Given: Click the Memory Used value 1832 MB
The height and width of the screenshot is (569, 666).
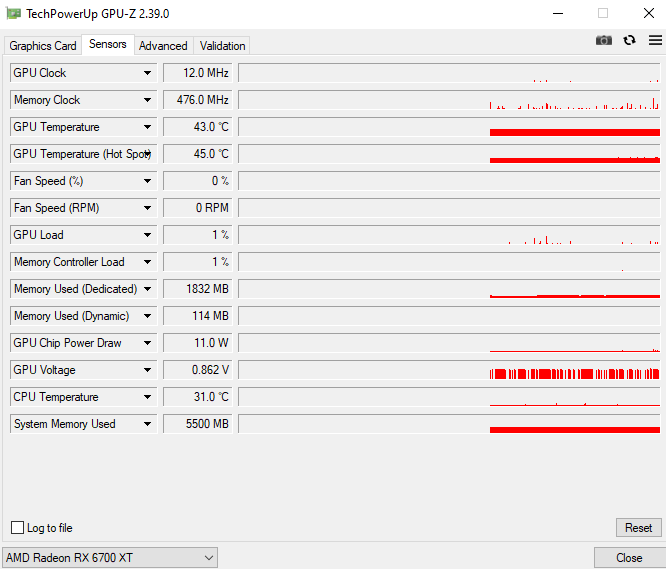Looking at the screenshot, I should pyautogui.click(x=198, y=289).
